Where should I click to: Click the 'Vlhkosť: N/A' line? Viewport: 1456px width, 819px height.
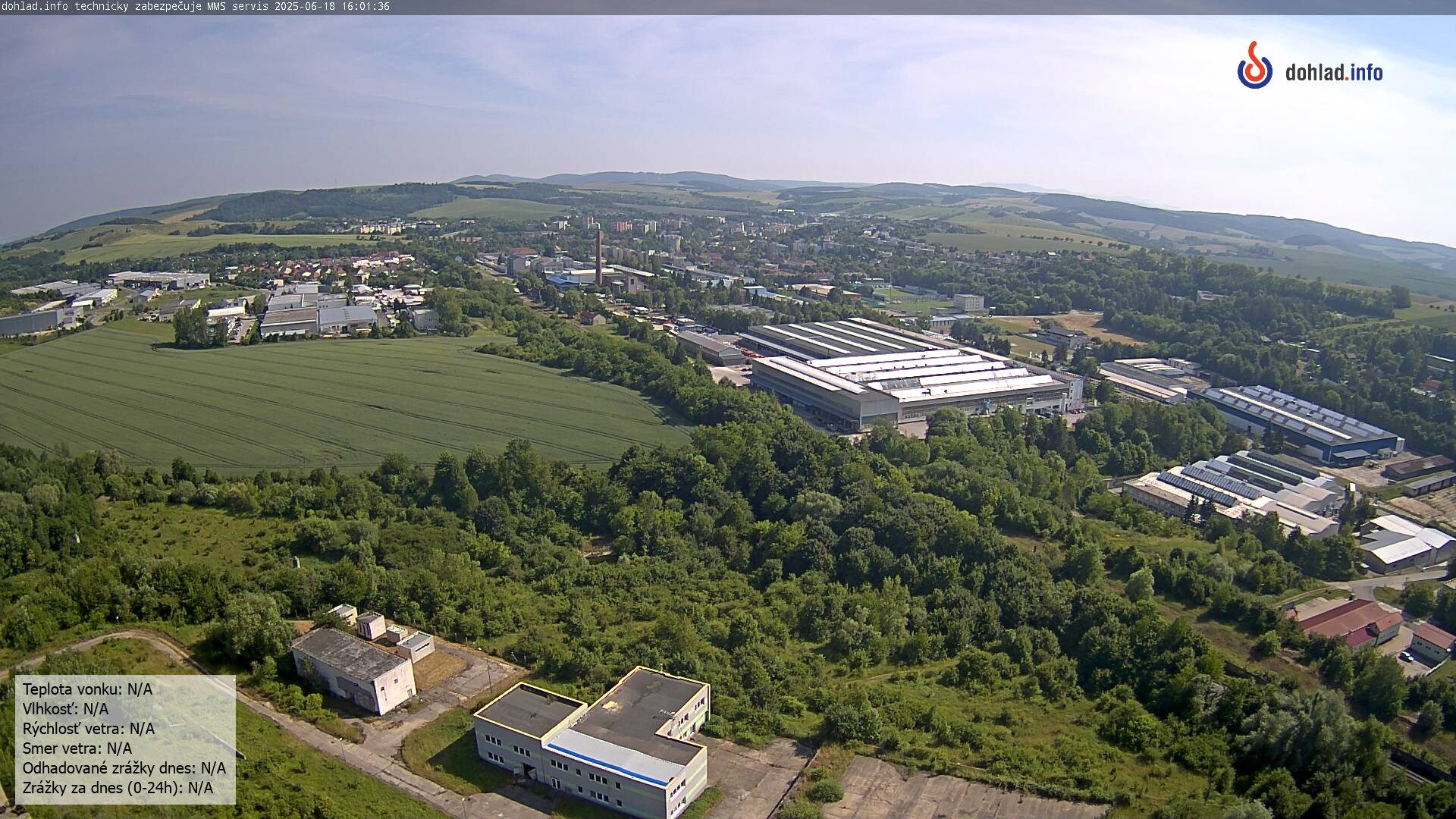(x=65, y=709)
